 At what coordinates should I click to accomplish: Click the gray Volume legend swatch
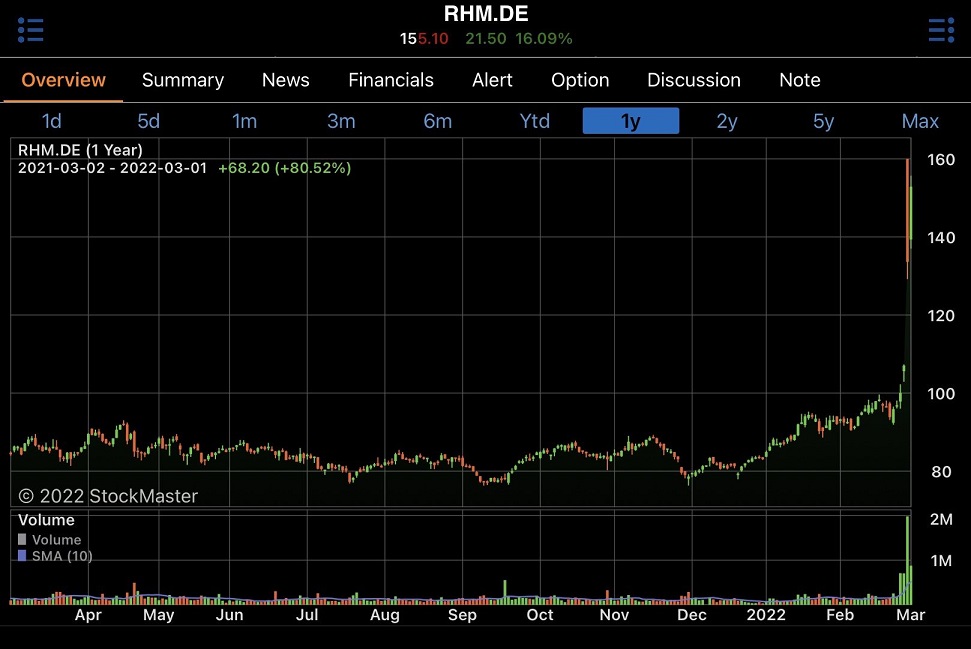click(x=22, y=539)
